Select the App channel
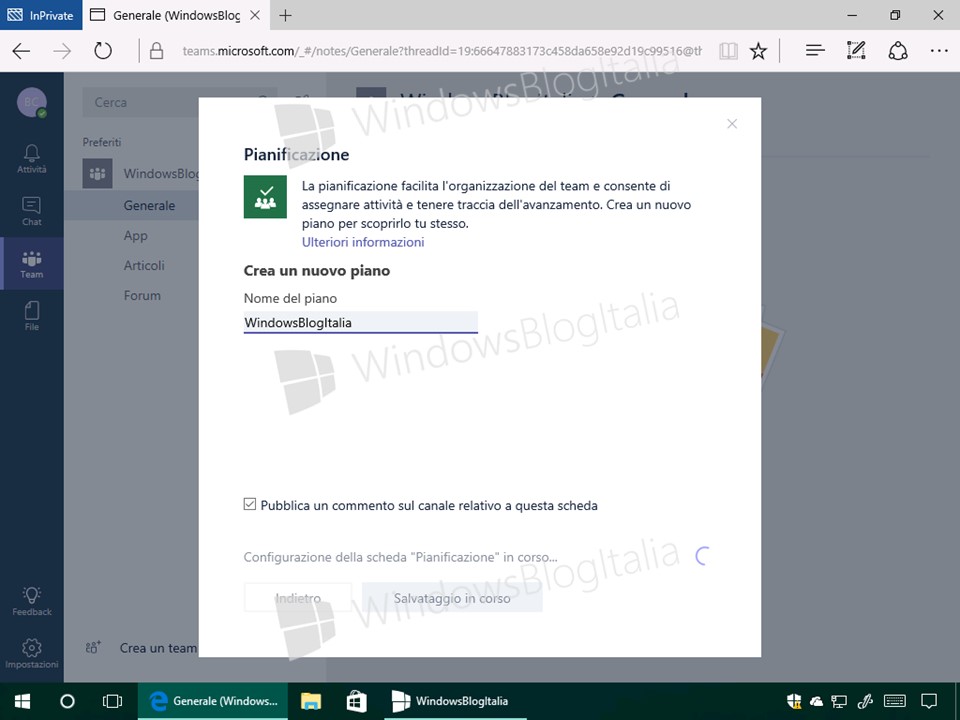The image size is (960, 720). pyautogui.click(x=135, y=236)
